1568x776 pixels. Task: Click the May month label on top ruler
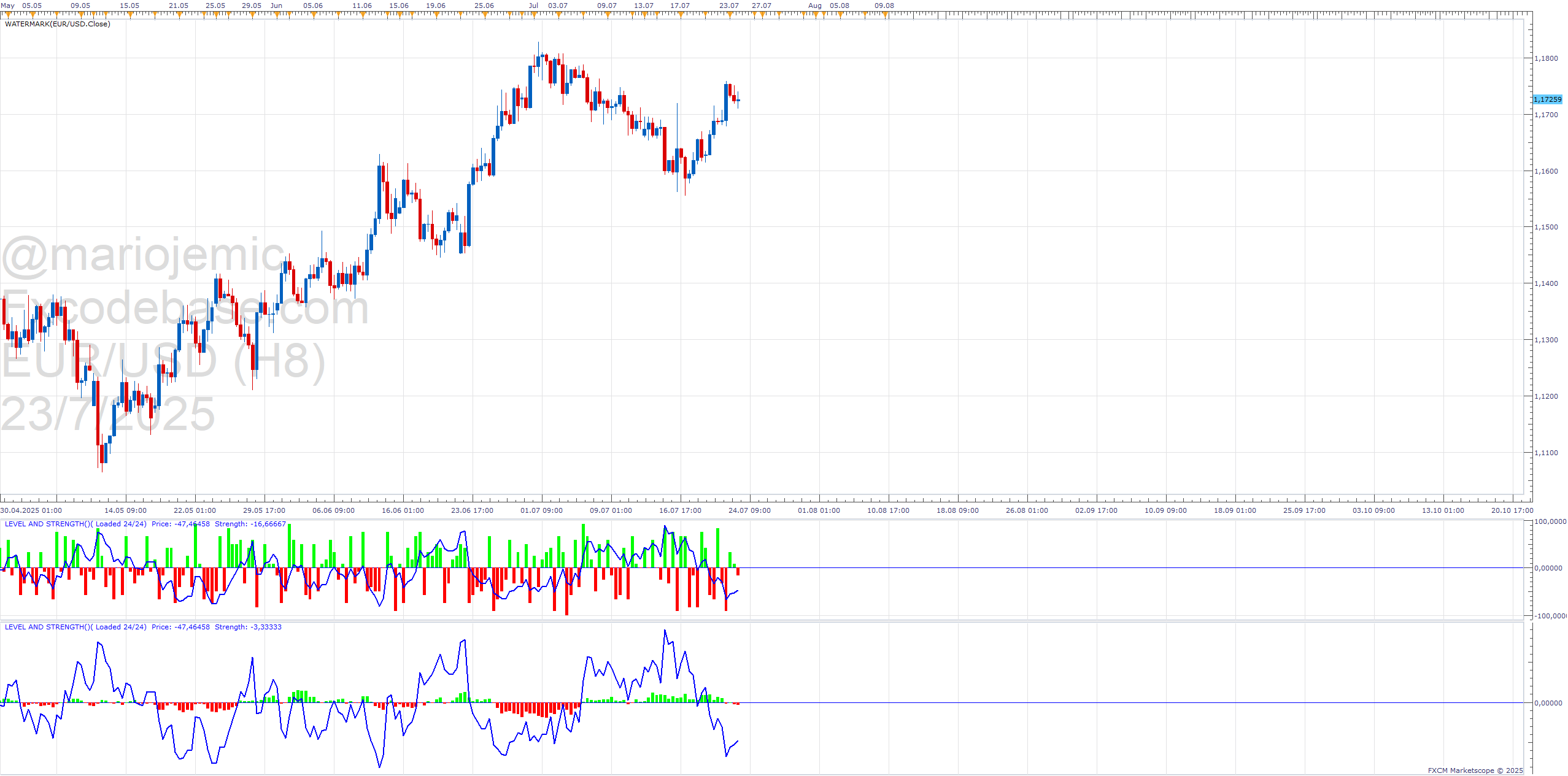pyautogui.click(x=8, y=6)
